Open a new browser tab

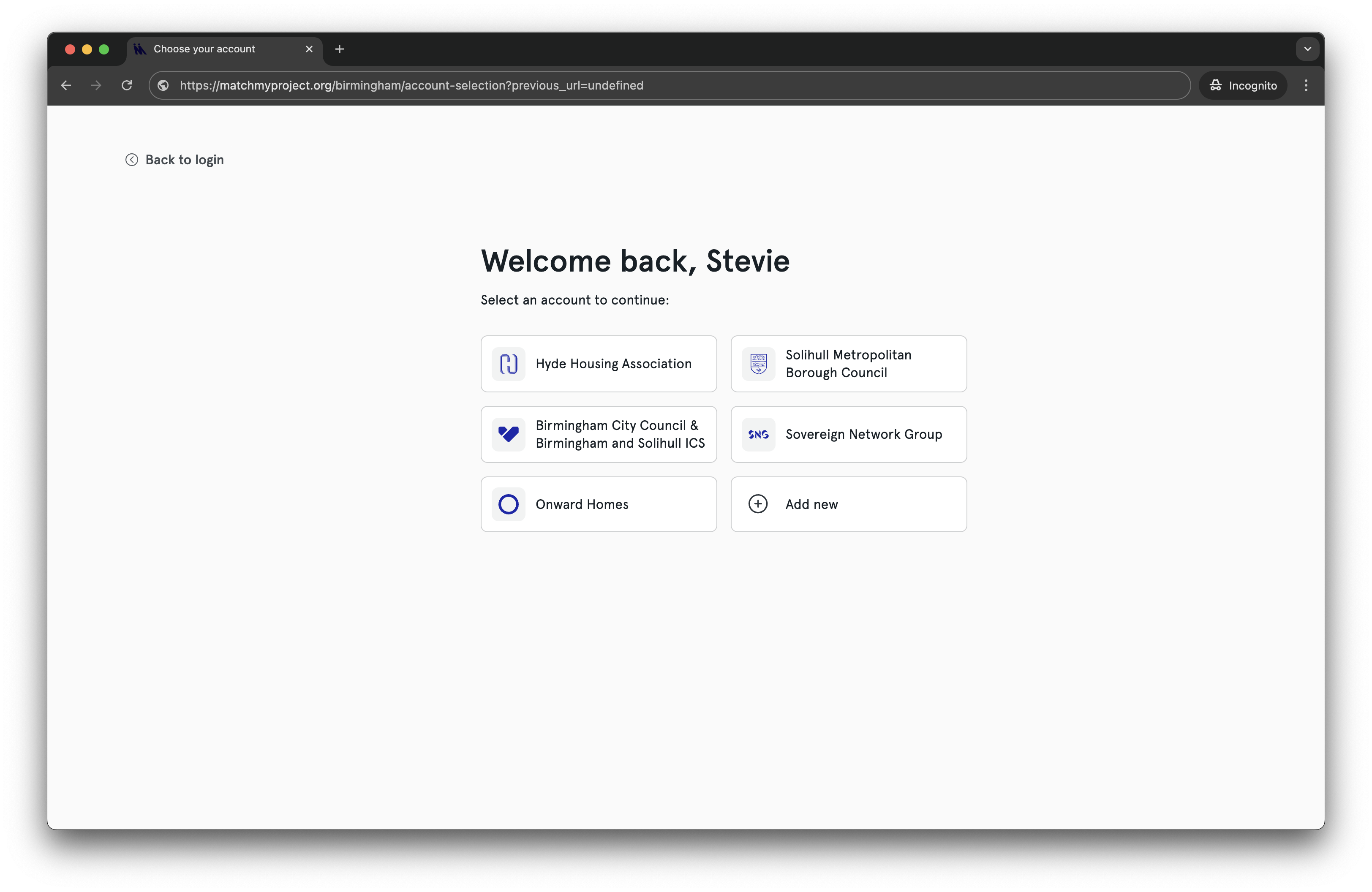(340, 49)
